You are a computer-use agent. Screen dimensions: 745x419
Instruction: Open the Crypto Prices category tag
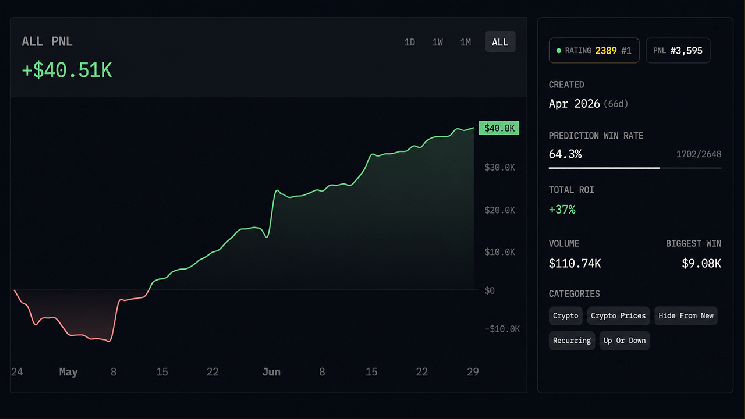coord(618,315)
